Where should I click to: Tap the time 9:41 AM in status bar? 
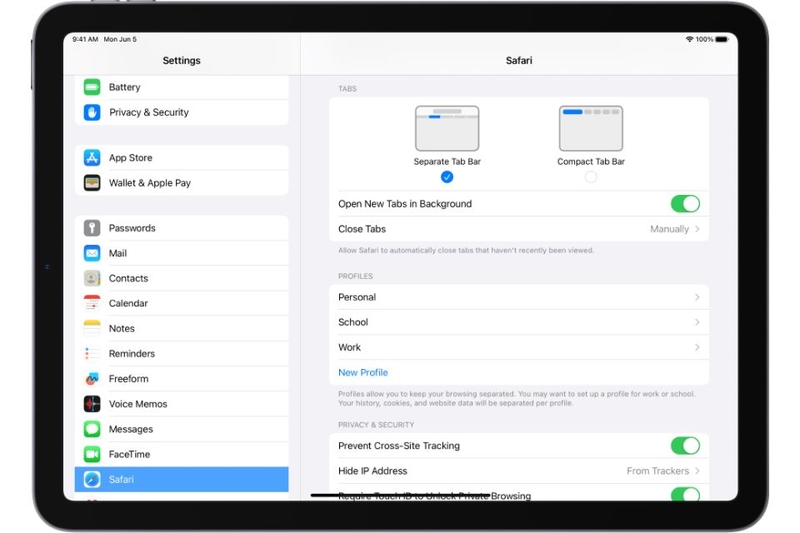(85, 39)
